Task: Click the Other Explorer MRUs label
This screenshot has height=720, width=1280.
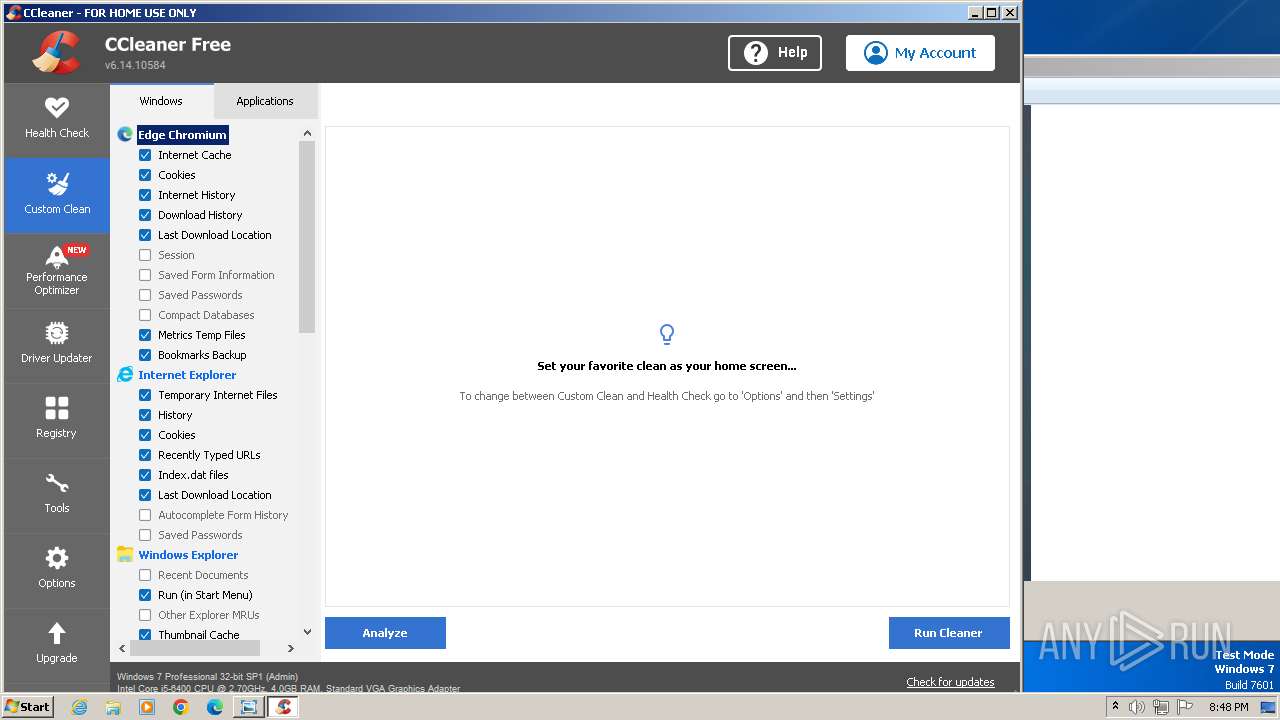Action: [209, 615]
